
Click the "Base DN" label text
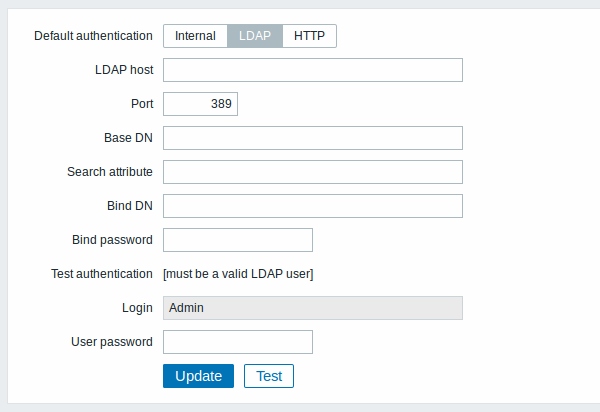click(128, 138)
